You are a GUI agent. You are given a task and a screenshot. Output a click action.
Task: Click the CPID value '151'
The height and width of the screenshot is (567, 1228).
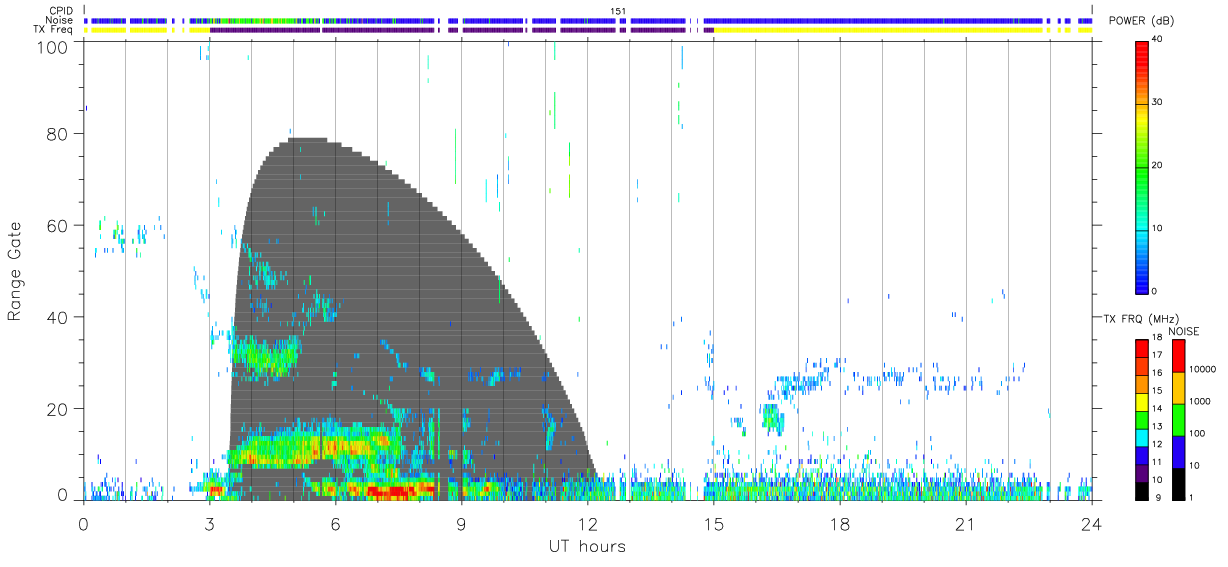(619, 10)
